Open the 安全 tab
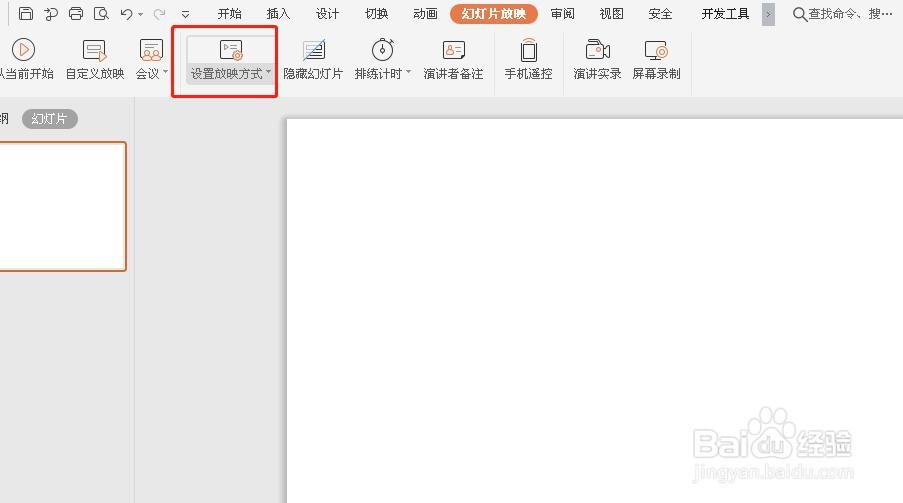Image resolution: width=903 pixels, height=503 pixels. (661, 14)
